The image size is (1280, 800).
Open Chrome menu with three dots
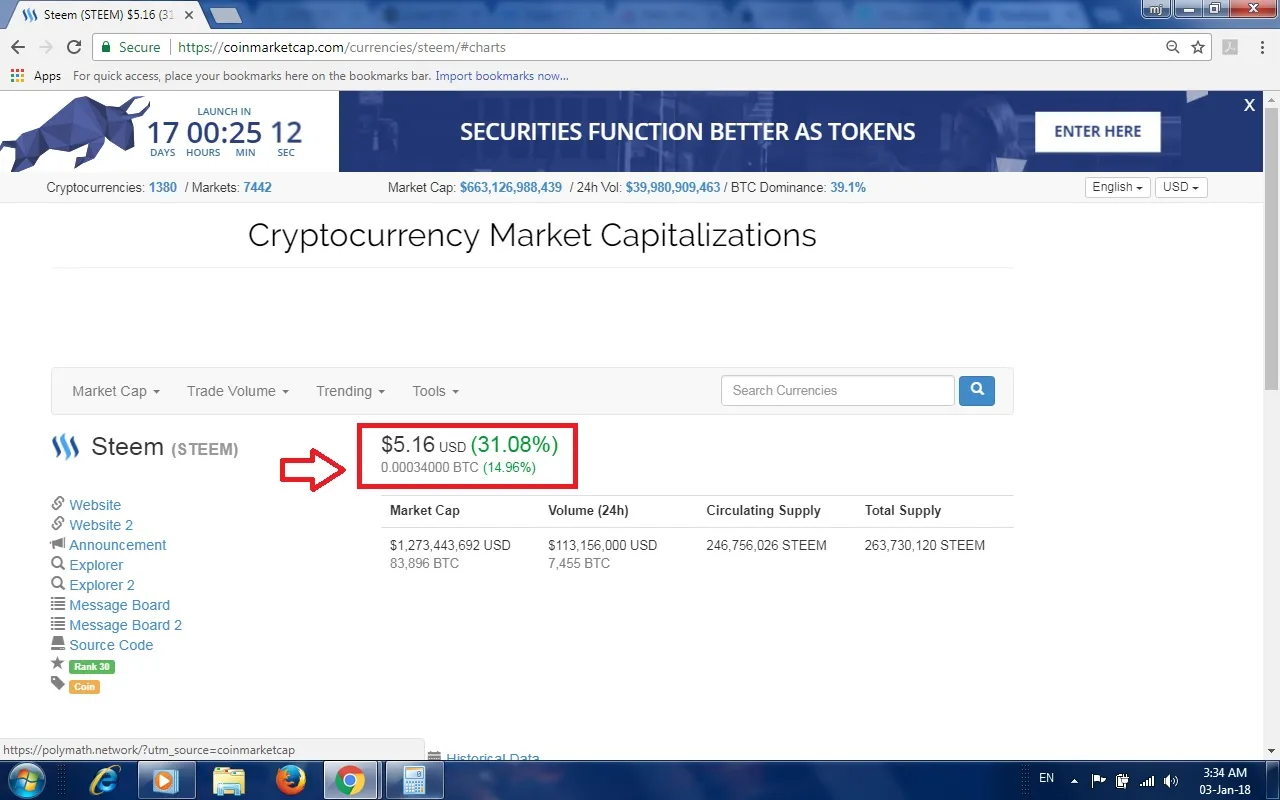tap(1262, 47)
